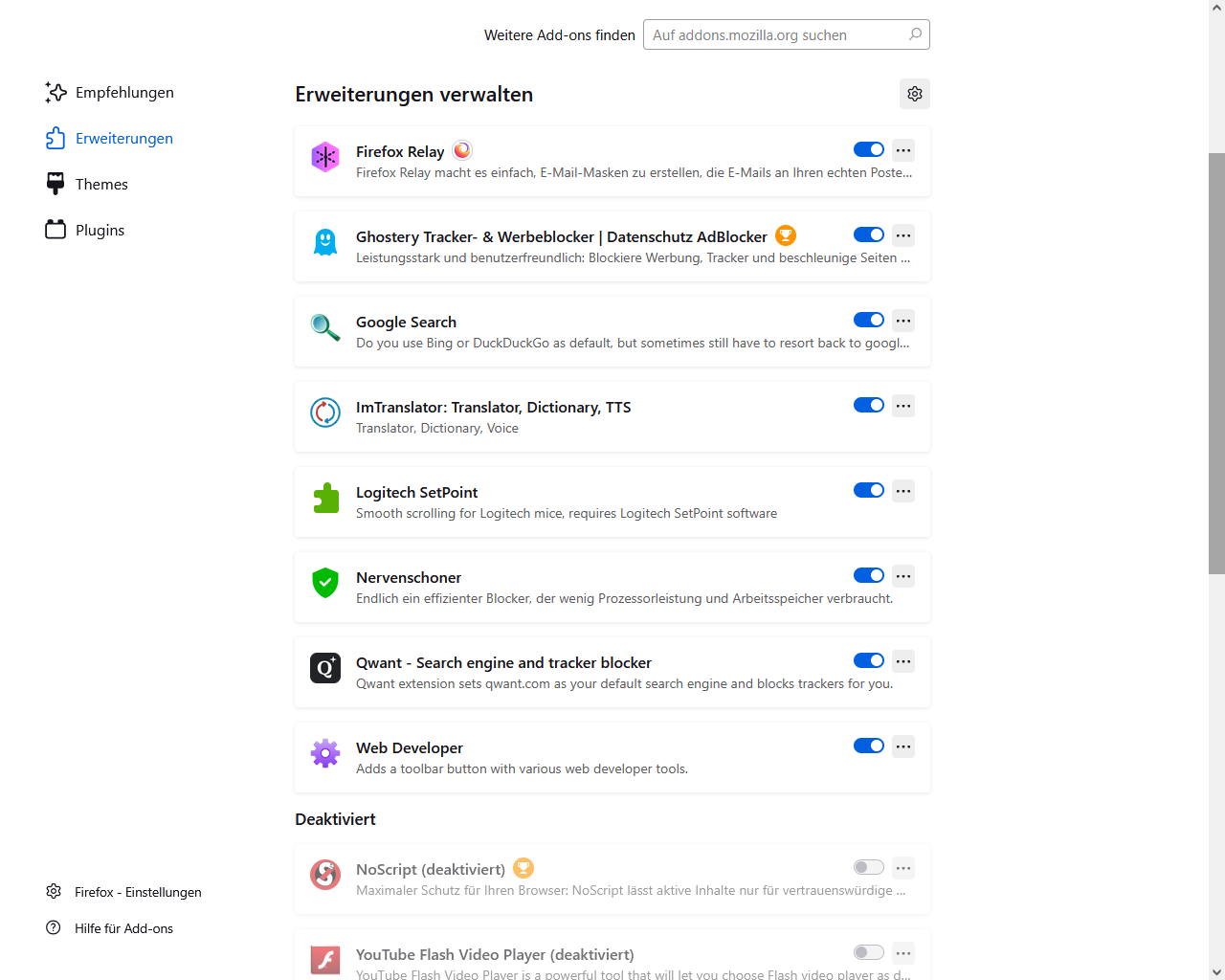
Task: Focus the addons.mozilla.org search field
Action: click(775, 35)
